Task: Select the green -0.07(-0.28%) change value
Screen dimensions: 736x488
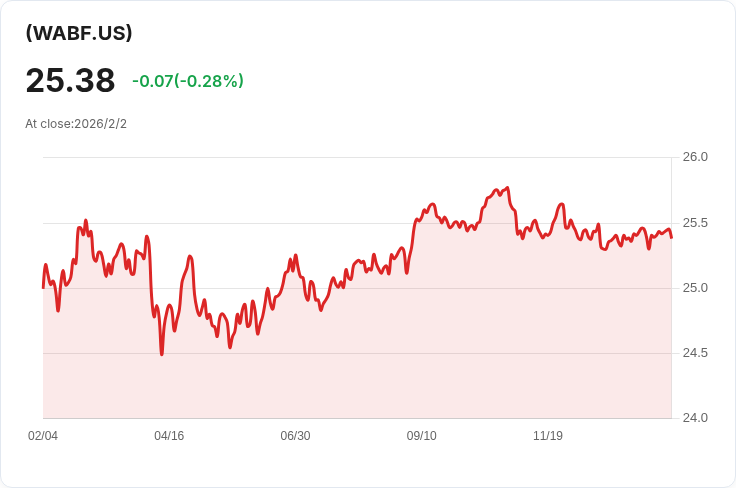Action: pyautogui.click(x=188, y=81)
